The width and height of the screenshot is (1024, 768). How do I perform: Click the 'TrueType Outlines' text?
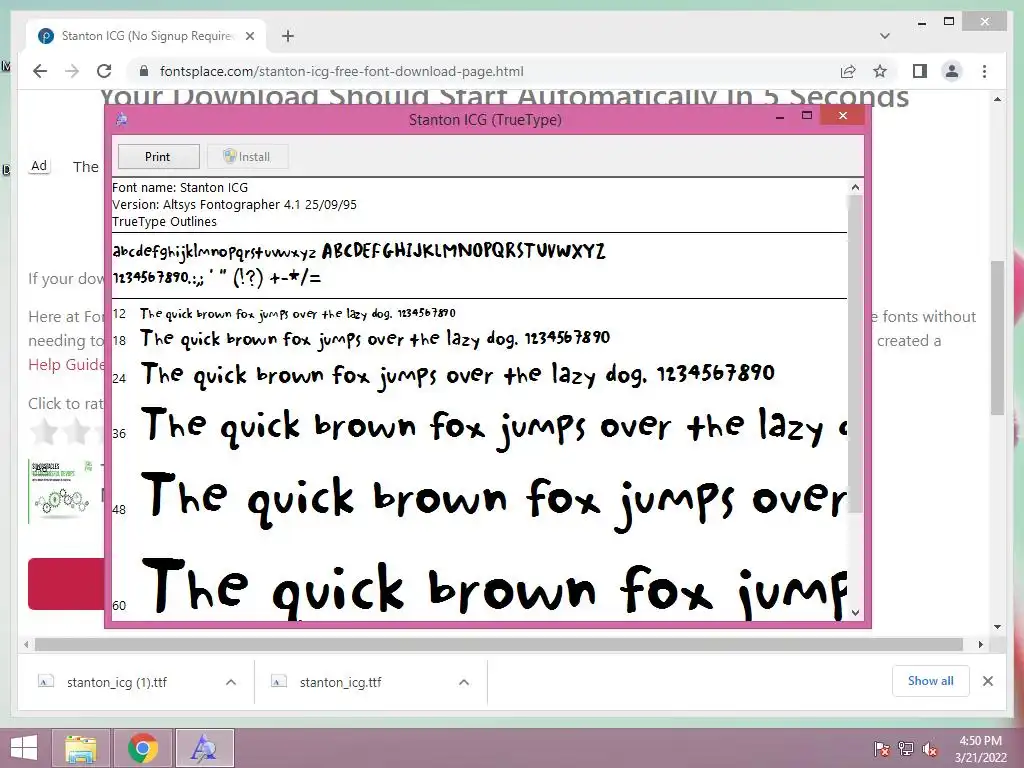165,221
